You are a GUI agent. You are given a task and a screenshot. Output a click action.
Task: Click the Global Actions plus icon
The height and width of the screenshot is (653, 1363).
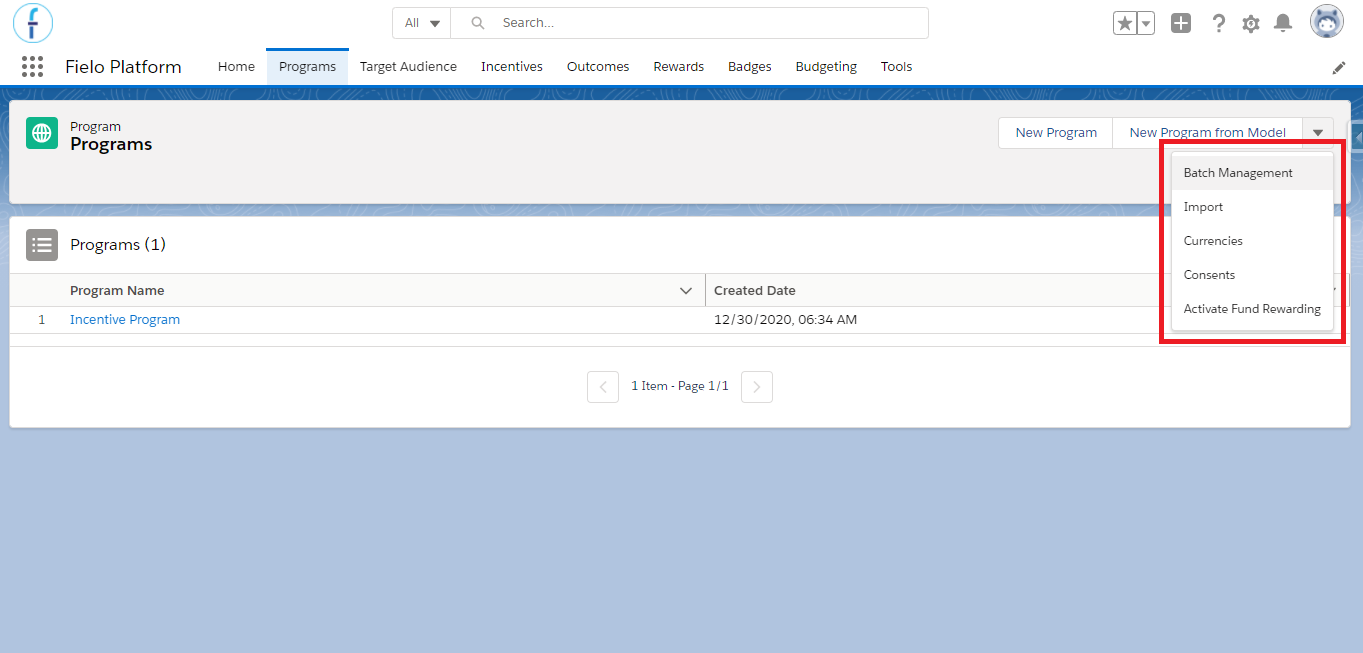[x=1181, y=23]
